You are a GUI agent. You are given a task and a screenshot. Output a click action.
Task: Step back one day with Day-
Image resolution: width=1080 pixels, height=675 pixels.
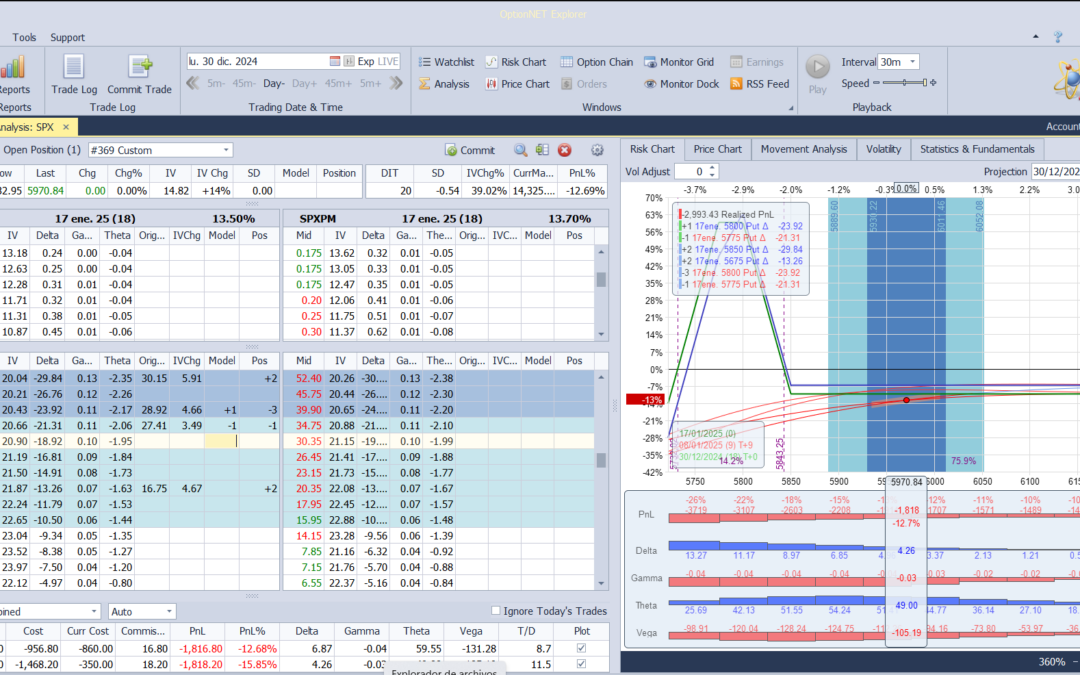274,84
